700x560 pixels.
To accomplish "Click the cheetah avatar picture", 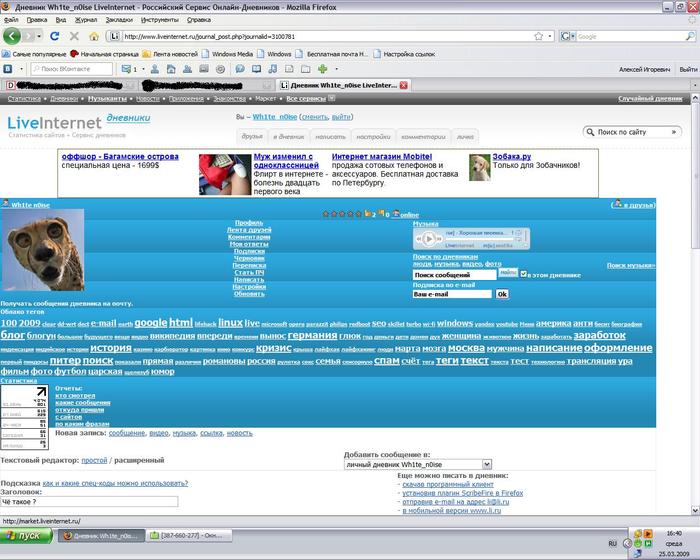I will point(42,250).
